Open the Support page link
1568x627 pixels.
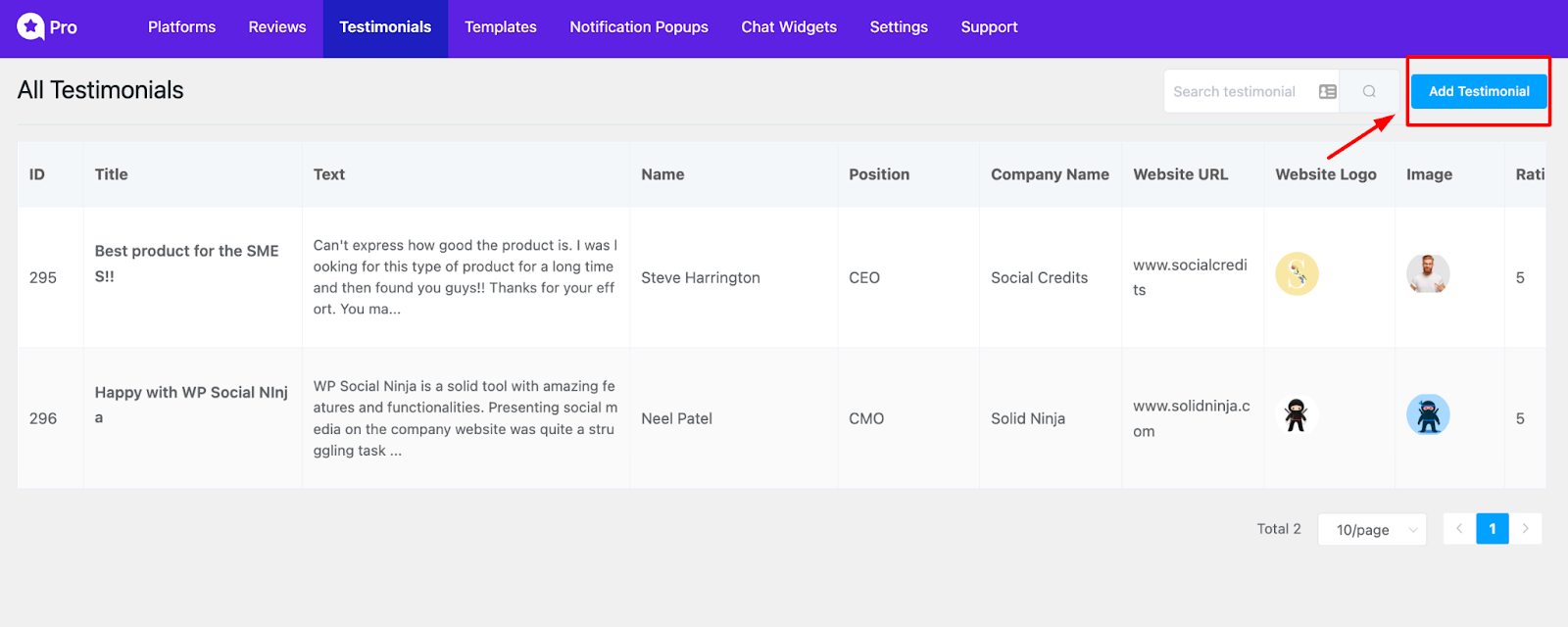tap(989, 27)
